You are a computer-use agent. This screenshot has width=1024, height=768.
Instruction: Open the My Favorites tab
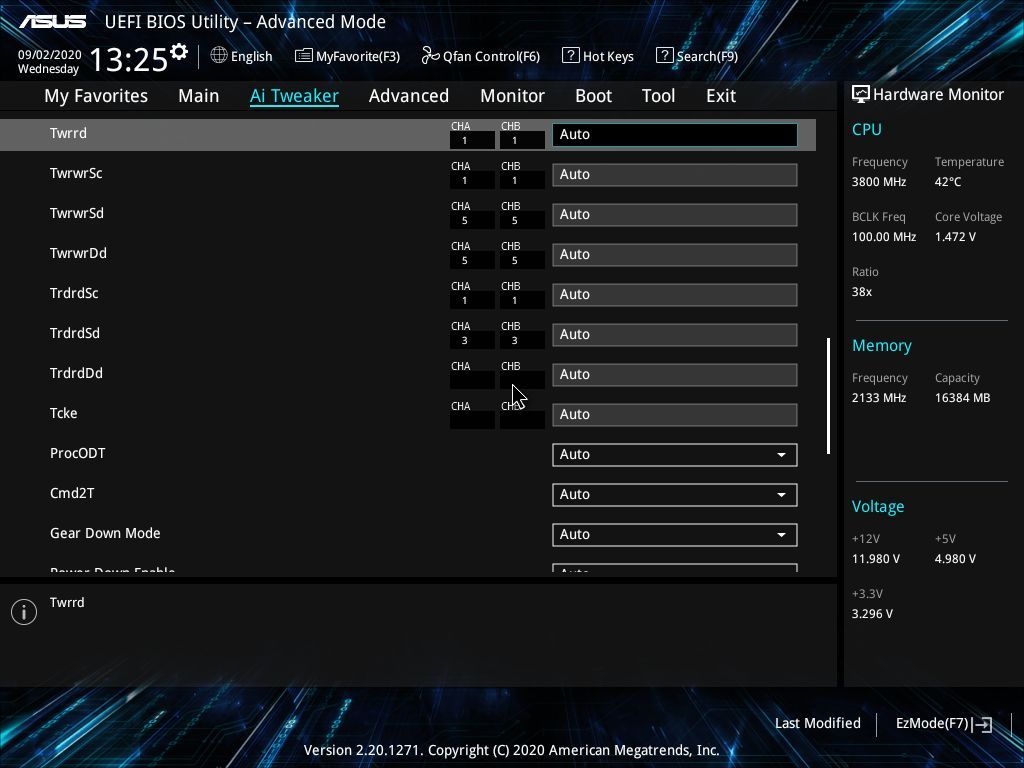pyautogui.click(x=96, y=96)
